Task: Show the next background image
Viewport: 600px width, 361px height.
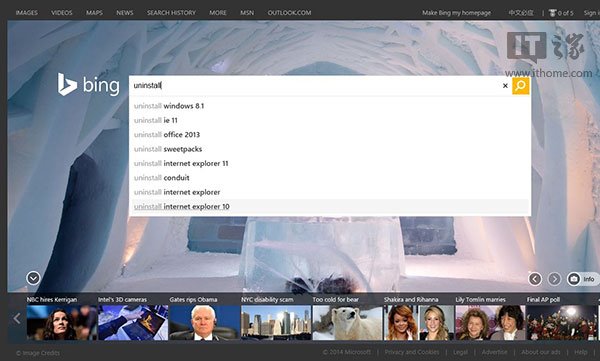Action: (x=554, y=279)
